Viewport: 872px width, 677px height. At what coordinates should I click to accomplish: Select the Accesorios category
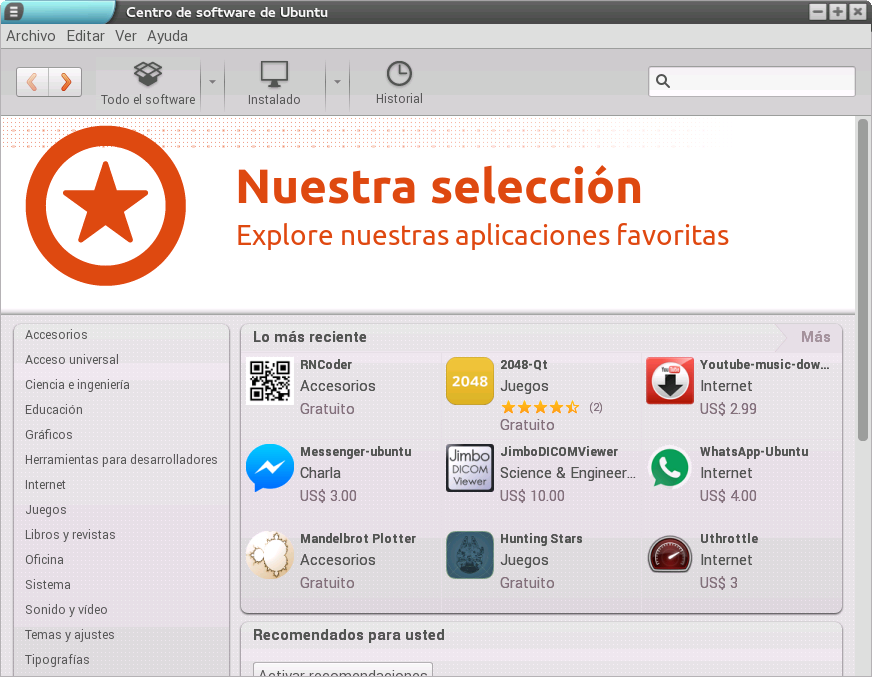point(56,335)
